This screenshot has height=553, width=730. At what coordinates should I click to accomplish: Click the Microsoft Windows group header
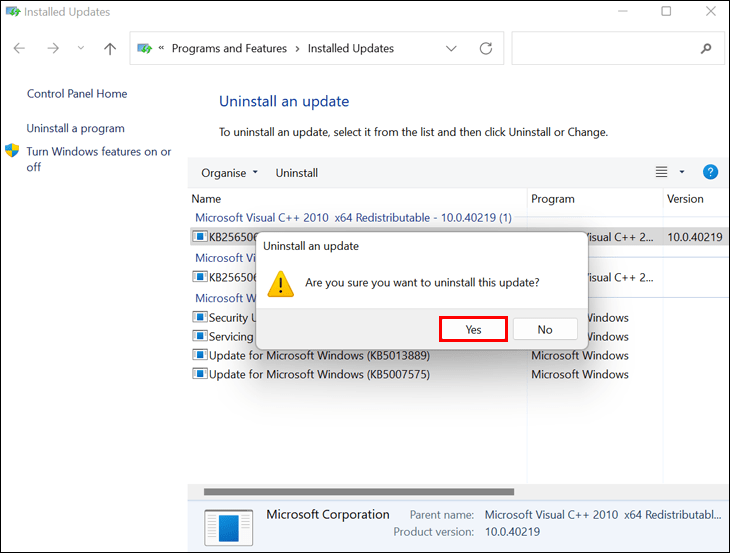[225, 298]
